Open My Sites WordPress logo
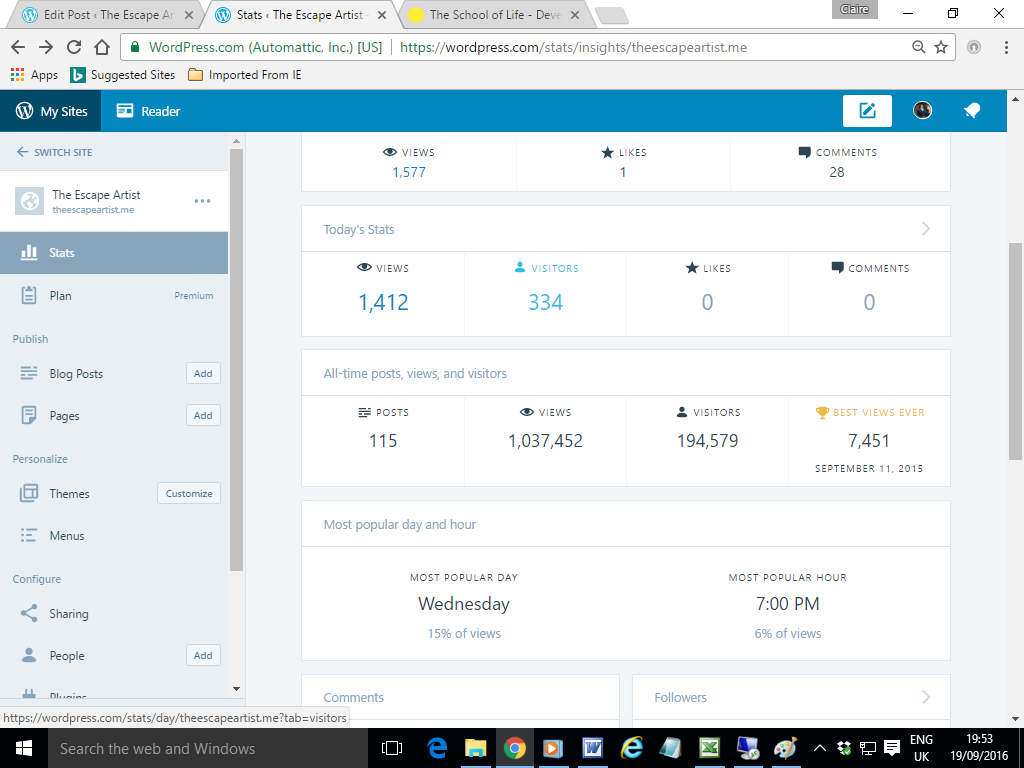 tap(25, 111)
